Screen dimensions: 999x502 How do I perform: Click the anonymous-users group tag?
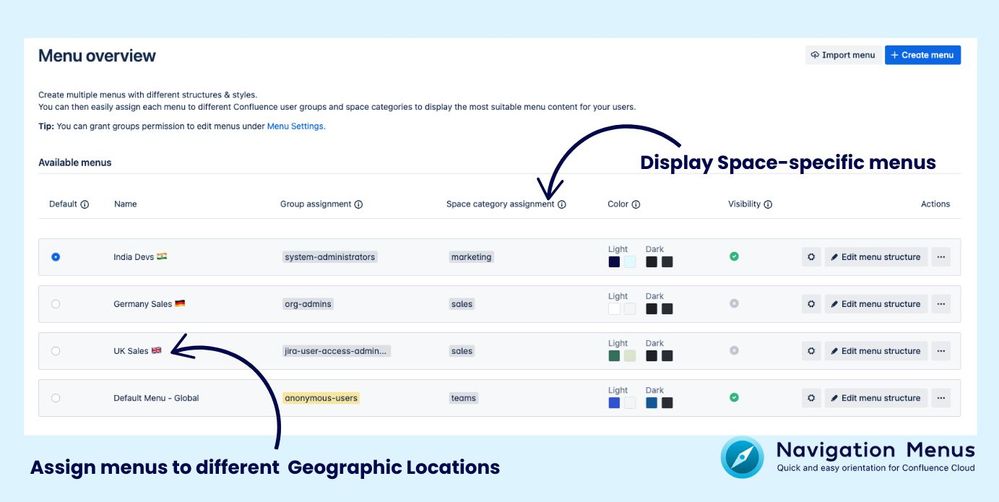coord(322,398)
